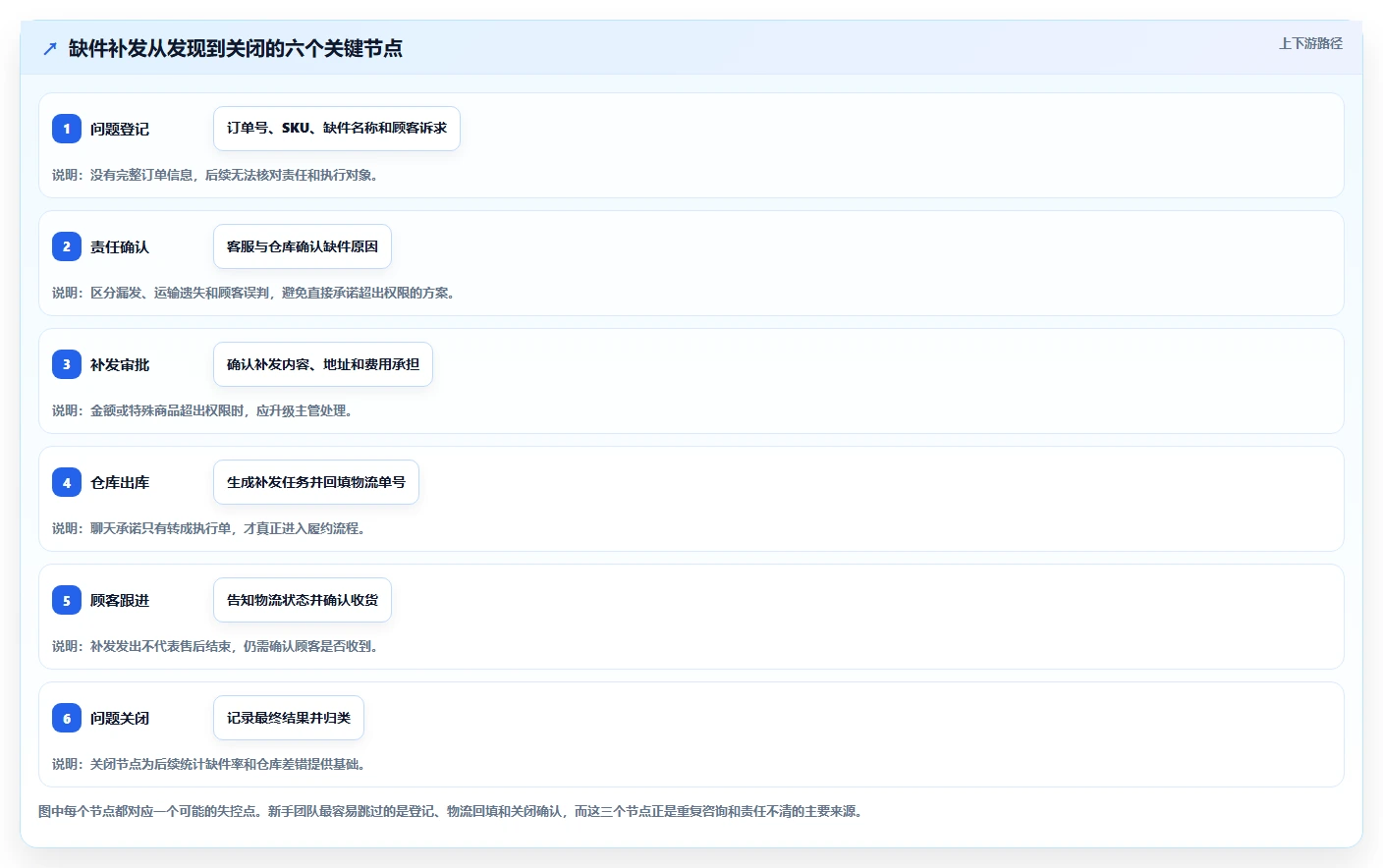Click step number 4 badge
Viewport: 1383px width, 868px height.
pyautogui.click(x=67, y=482)
